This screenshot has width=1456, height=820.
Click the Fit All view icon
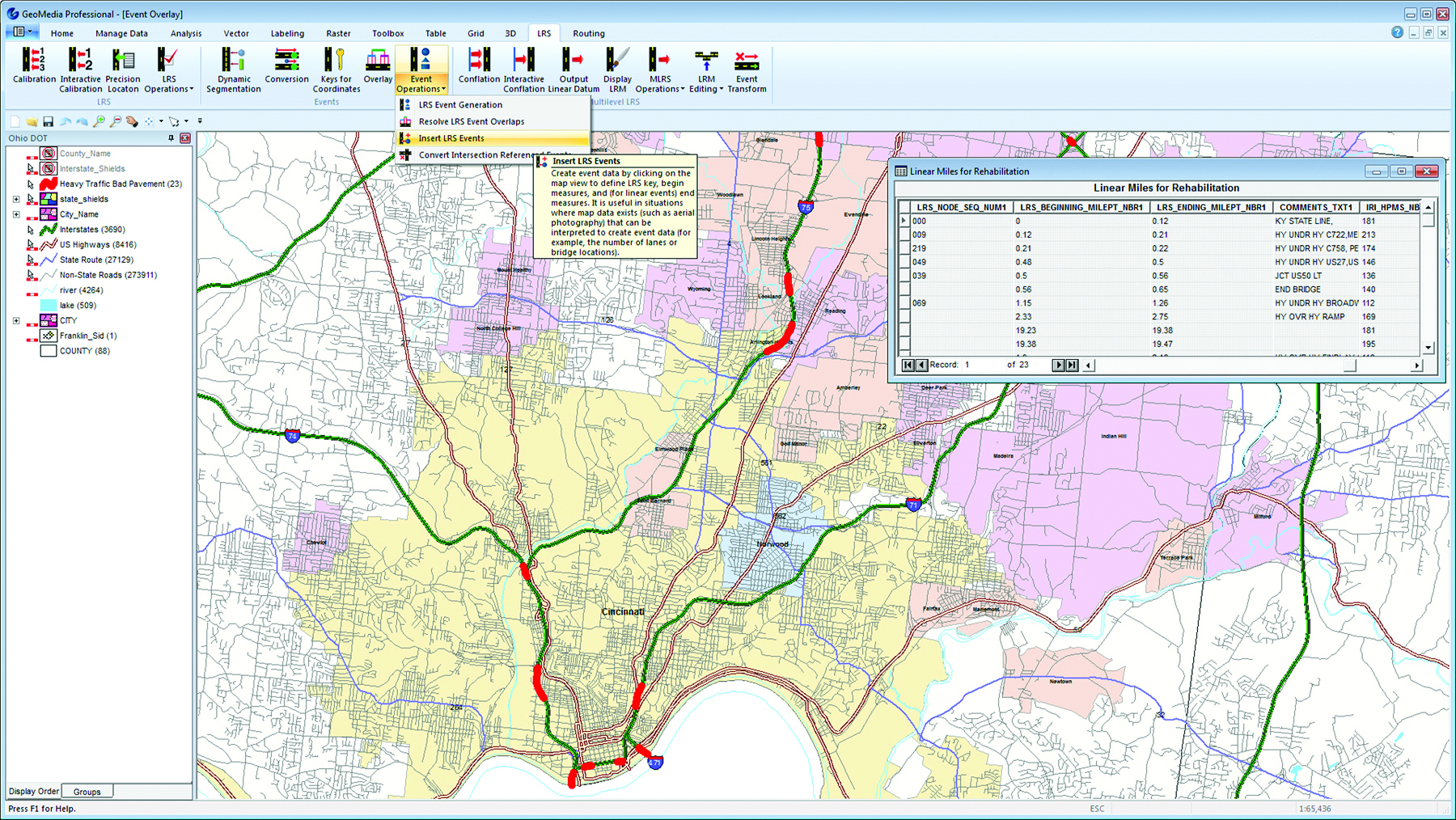pos(149,121)
